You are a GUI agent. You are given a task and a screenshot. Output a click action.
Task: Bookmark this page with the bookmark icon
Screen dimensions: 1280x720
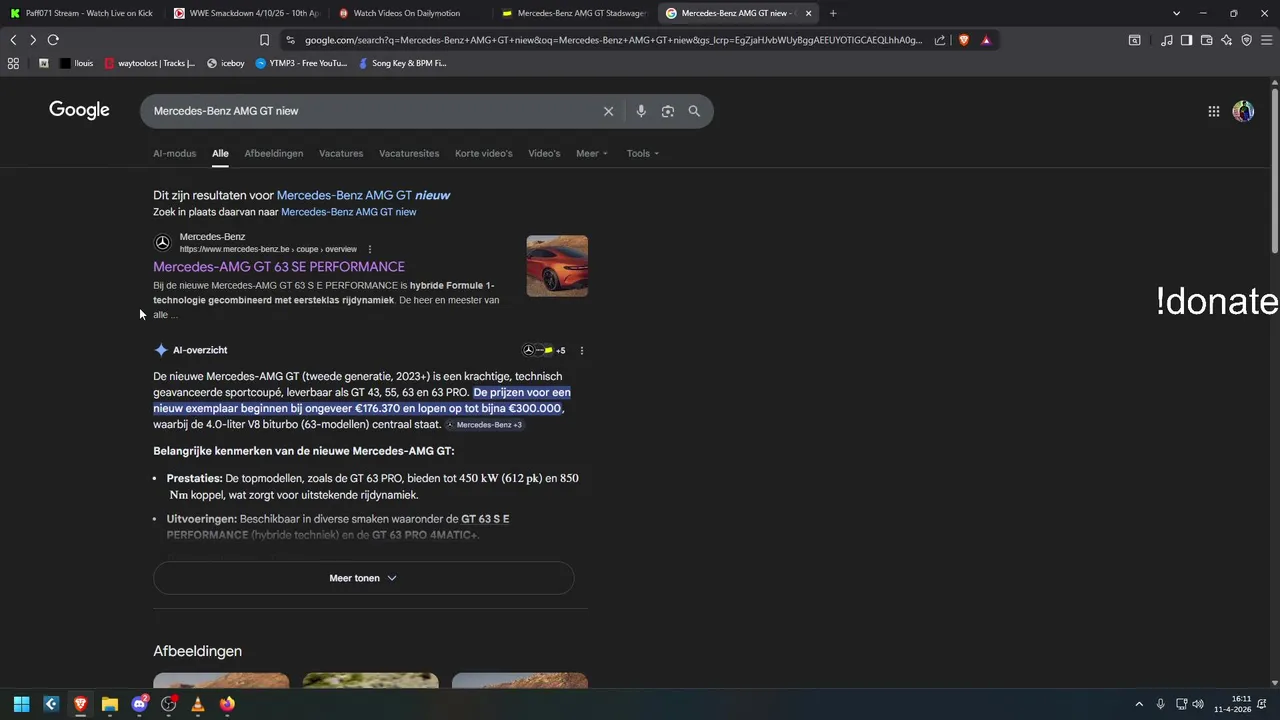click(x=264, y=40)
